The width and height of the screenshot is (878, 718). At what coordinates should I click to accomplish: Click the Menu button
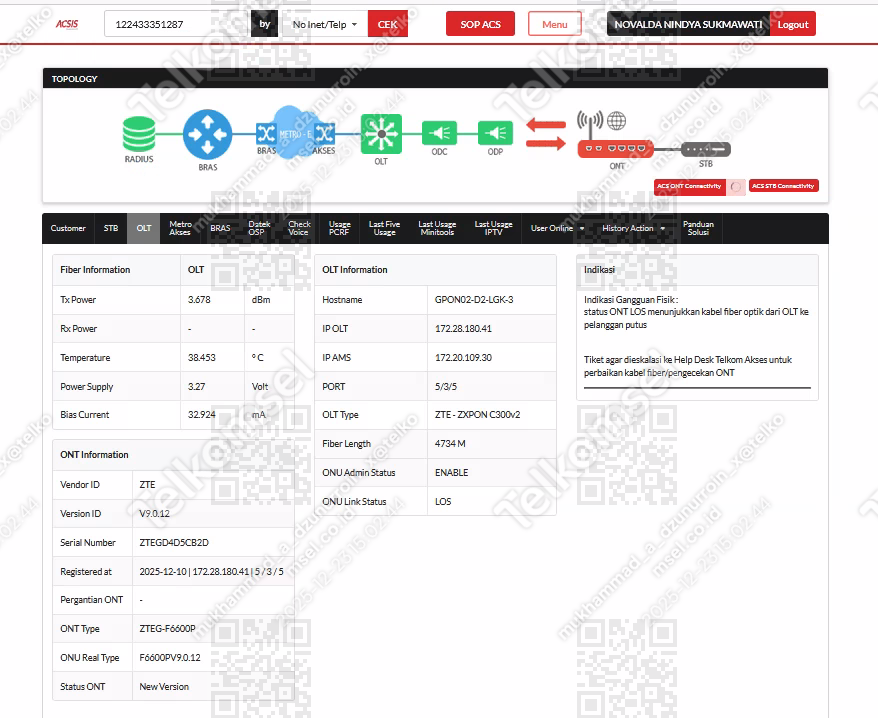tap(554, 24)
